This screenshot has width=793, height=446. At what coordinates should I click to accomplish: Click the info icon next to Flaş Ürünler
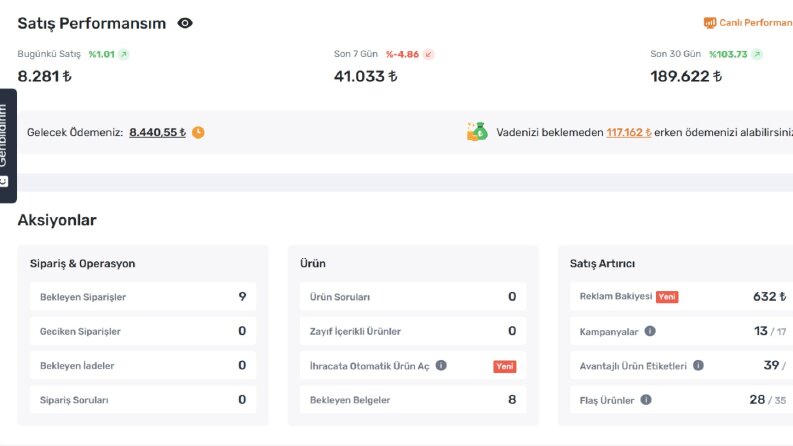(646, 400)
